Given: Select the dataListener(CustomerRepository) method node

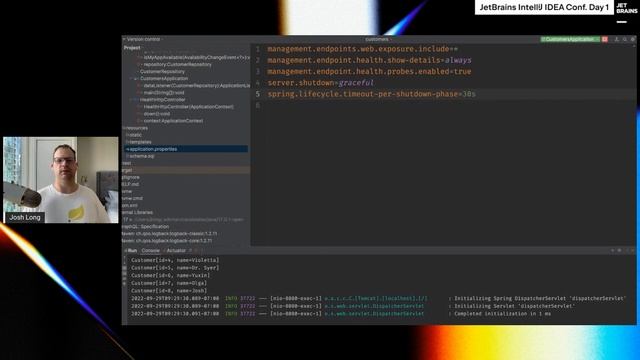Looking at the screenshot, I should tap(196, 86).
